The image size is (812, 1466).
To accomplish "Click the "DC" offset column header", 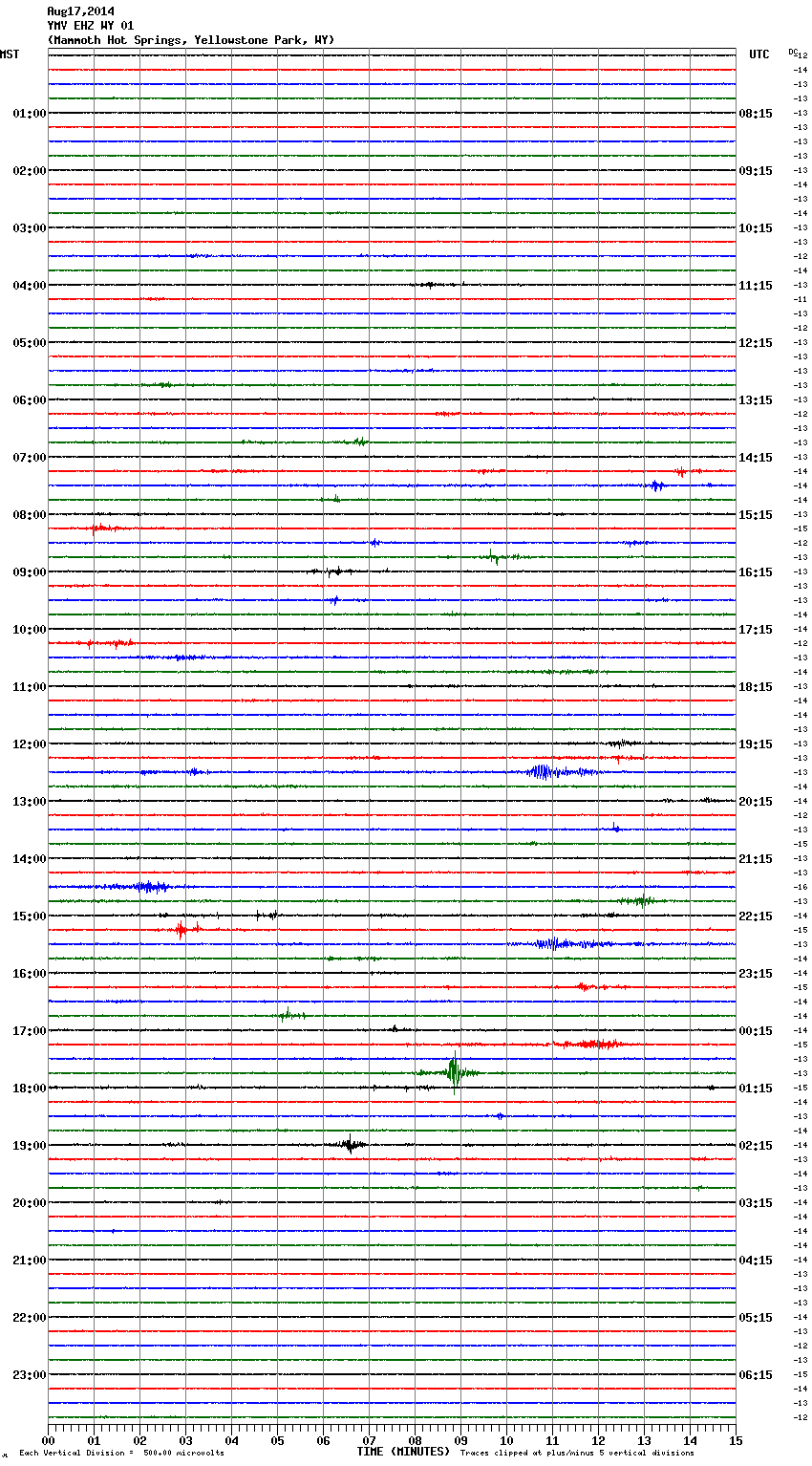I will [792, 52].
